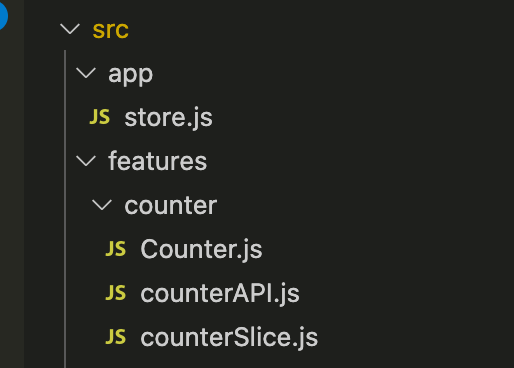Click the JS icon beside Counter.js

click(115, 249)
